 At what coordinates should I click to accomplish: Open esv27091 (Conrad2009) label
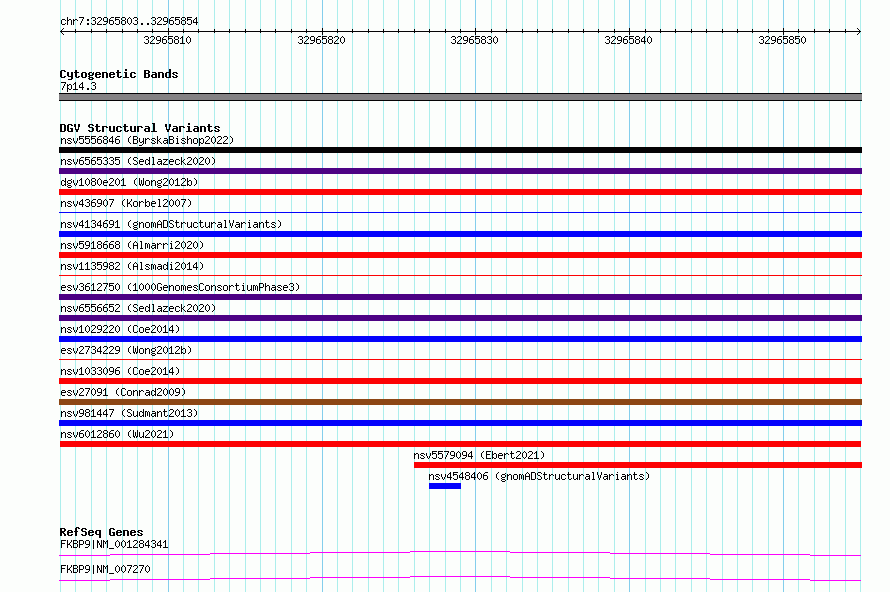pyautogui.click(x=123, y=392)
